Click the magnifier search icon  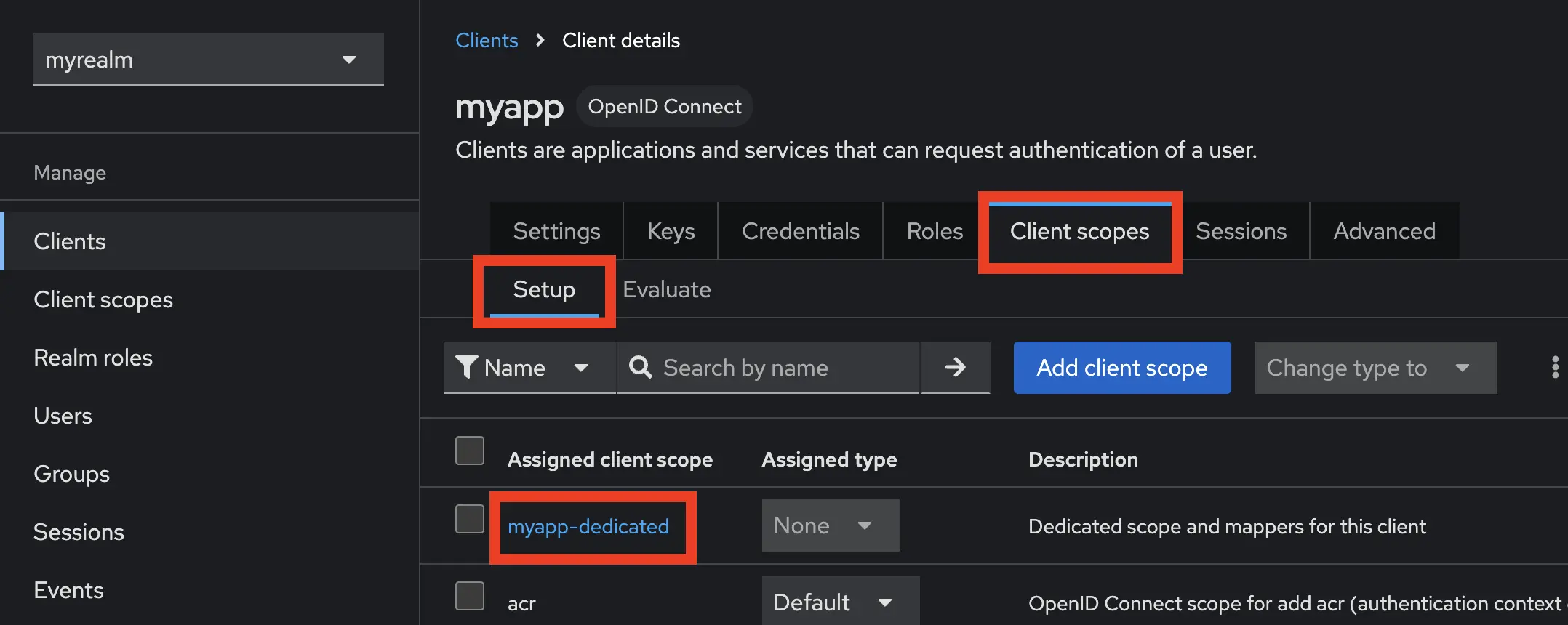[x=640, y=367]
